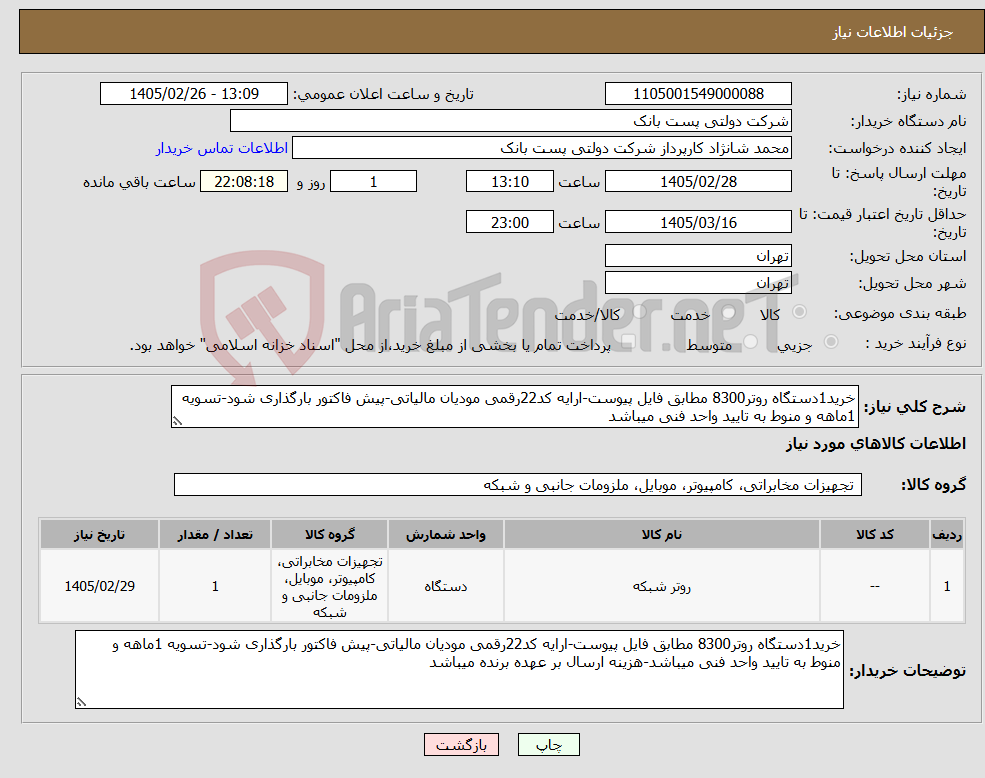Click the price validity time 23:00
985x778 pixels.
509,222
